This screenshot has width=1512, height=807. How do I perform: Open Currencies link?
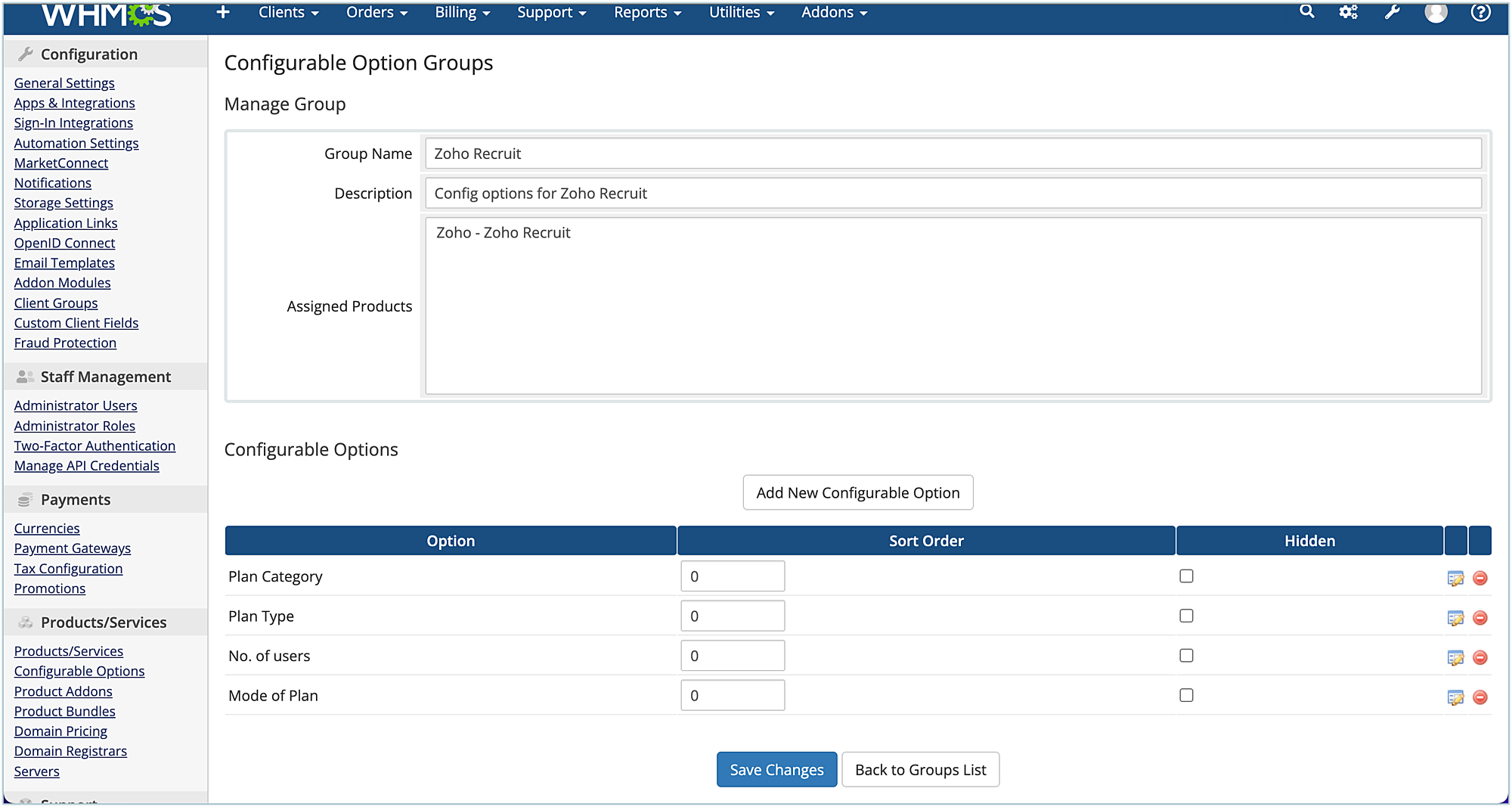(47, 528)
